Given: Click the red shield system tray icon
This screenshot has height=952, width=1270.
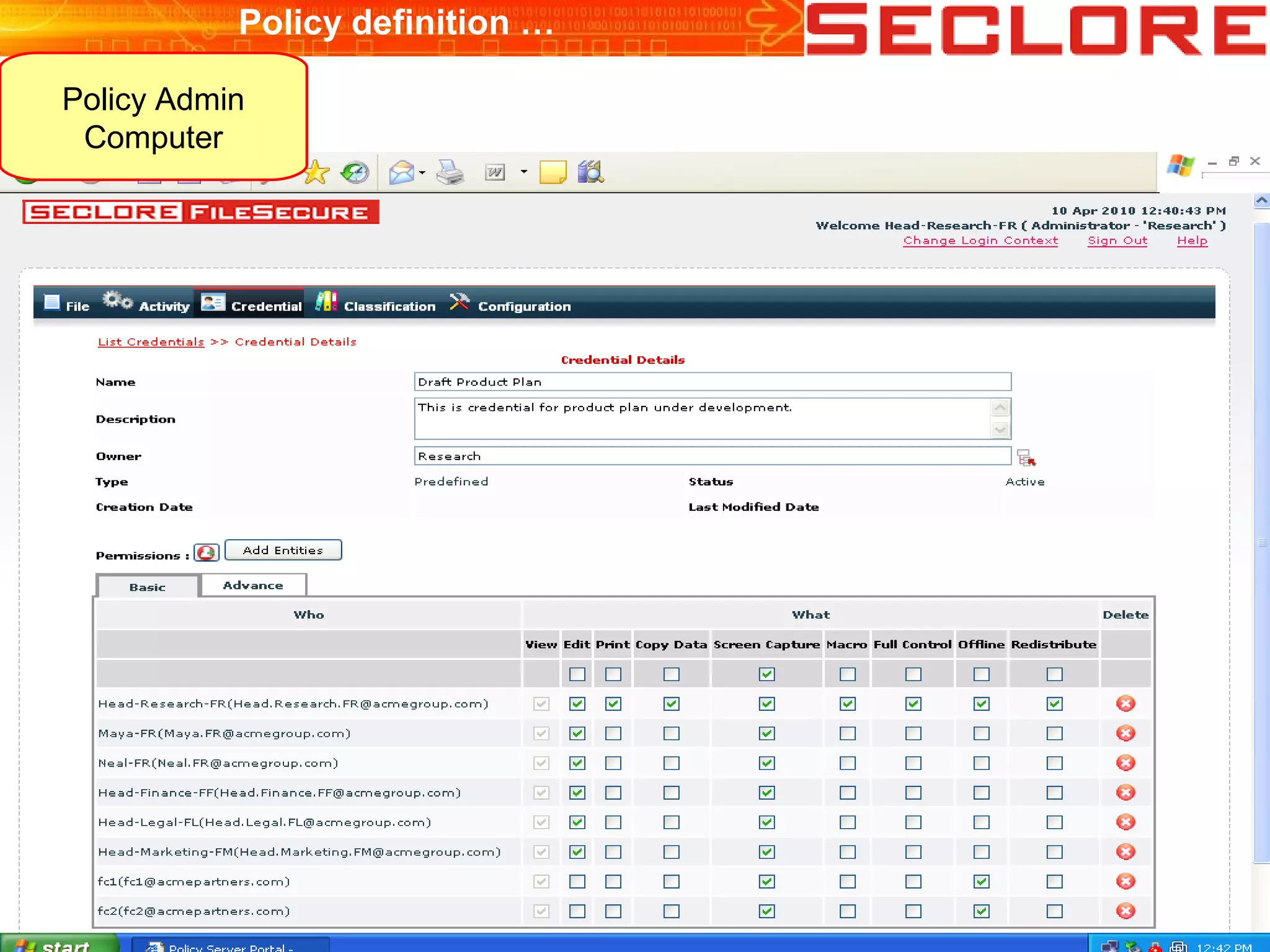Looking at the screenshot, I should point(1155,947).
